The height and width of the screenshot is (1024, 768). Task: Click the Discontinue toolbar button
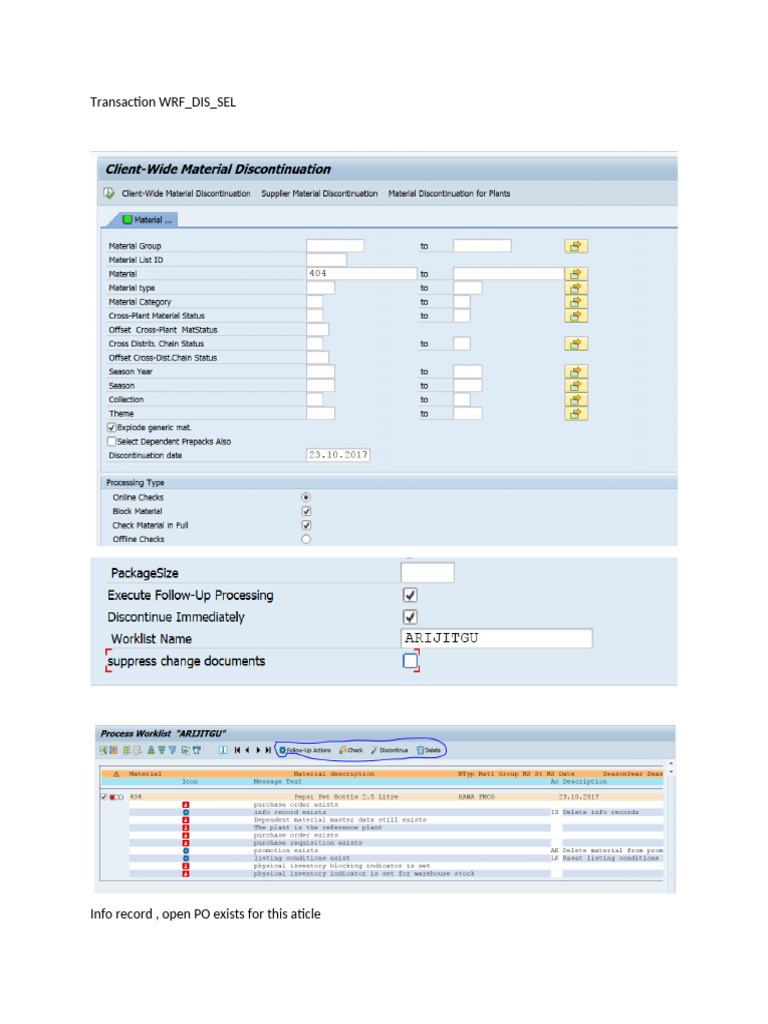[x=390, y=750]
